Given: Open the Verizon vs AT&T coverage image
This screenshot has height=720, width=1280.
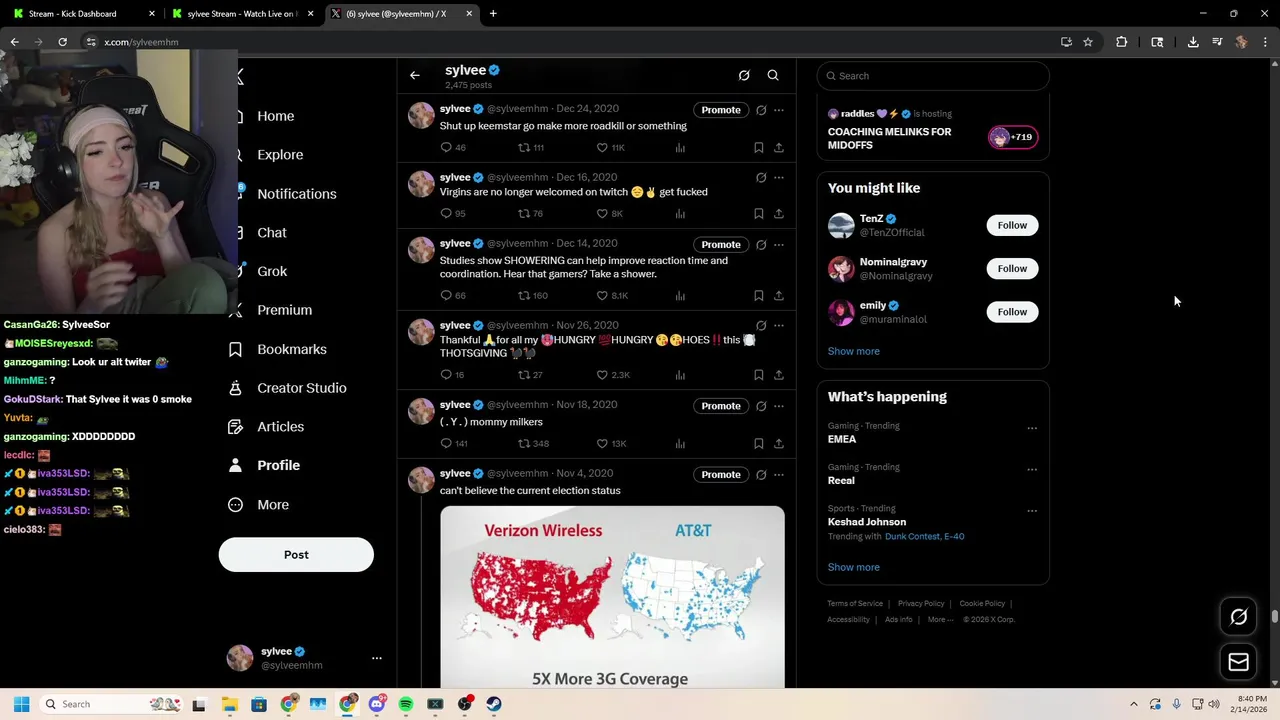Looking at the screenshot, I should coord(612,597).
